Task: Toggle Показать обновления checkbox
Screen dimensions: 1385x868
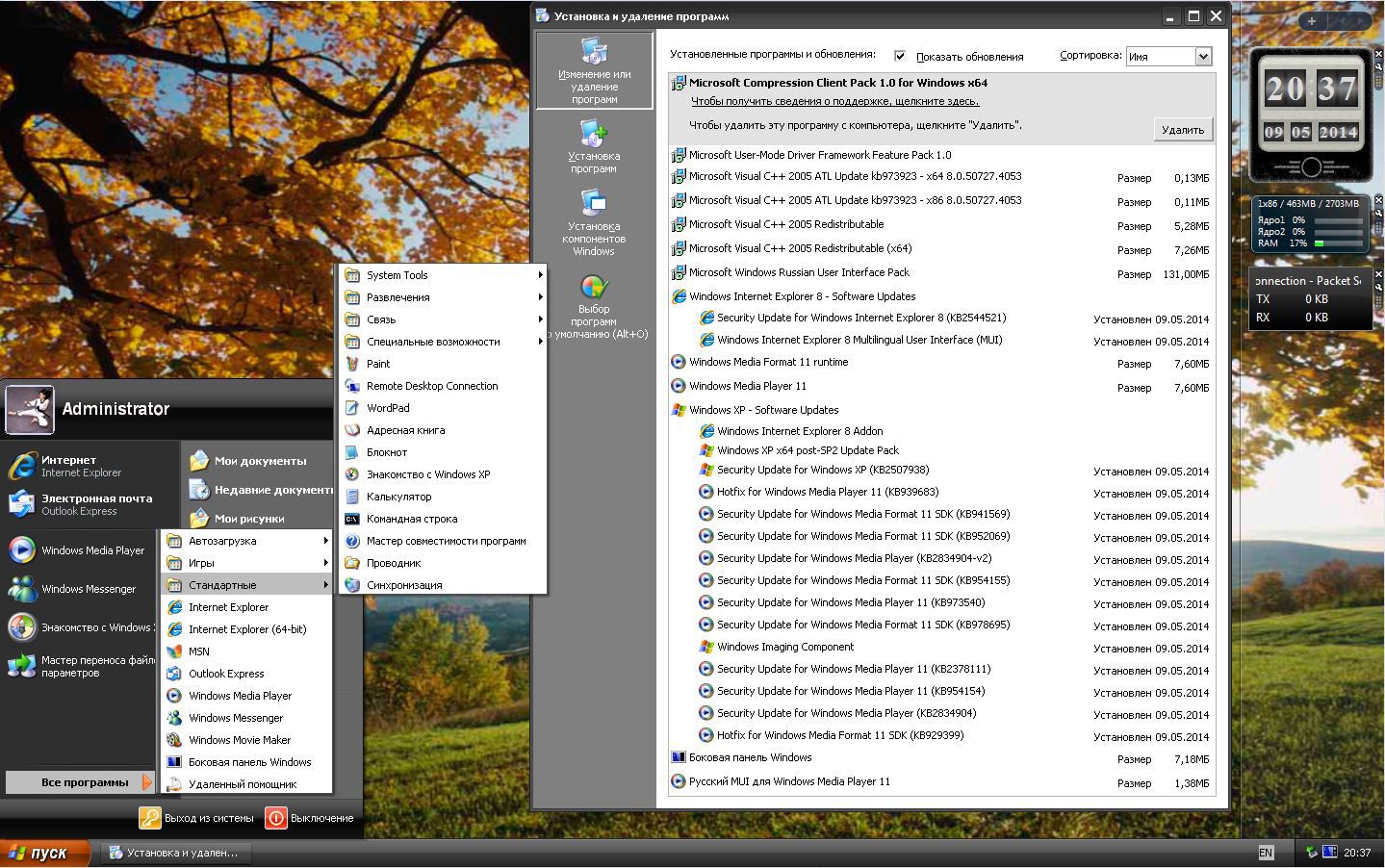Action: 900,56
